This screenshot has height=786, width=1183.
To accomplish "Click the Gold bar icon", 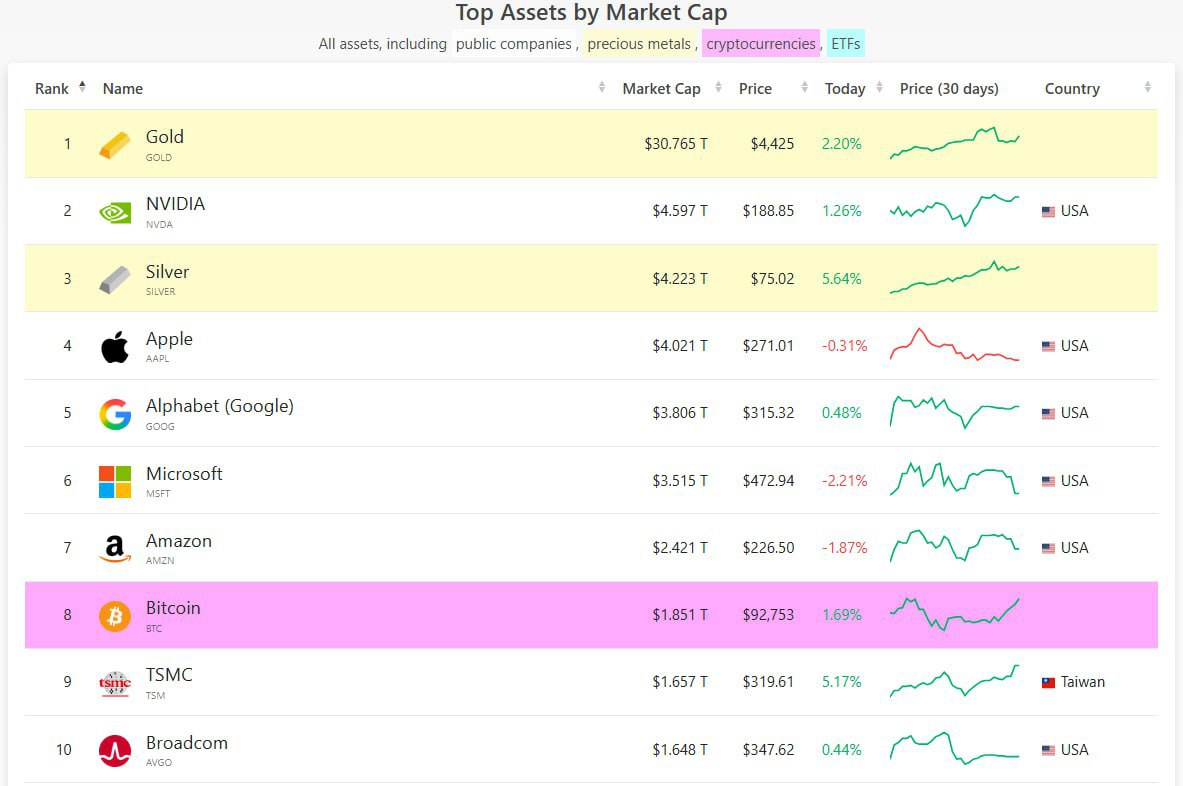I will click(x=115, y=145).
